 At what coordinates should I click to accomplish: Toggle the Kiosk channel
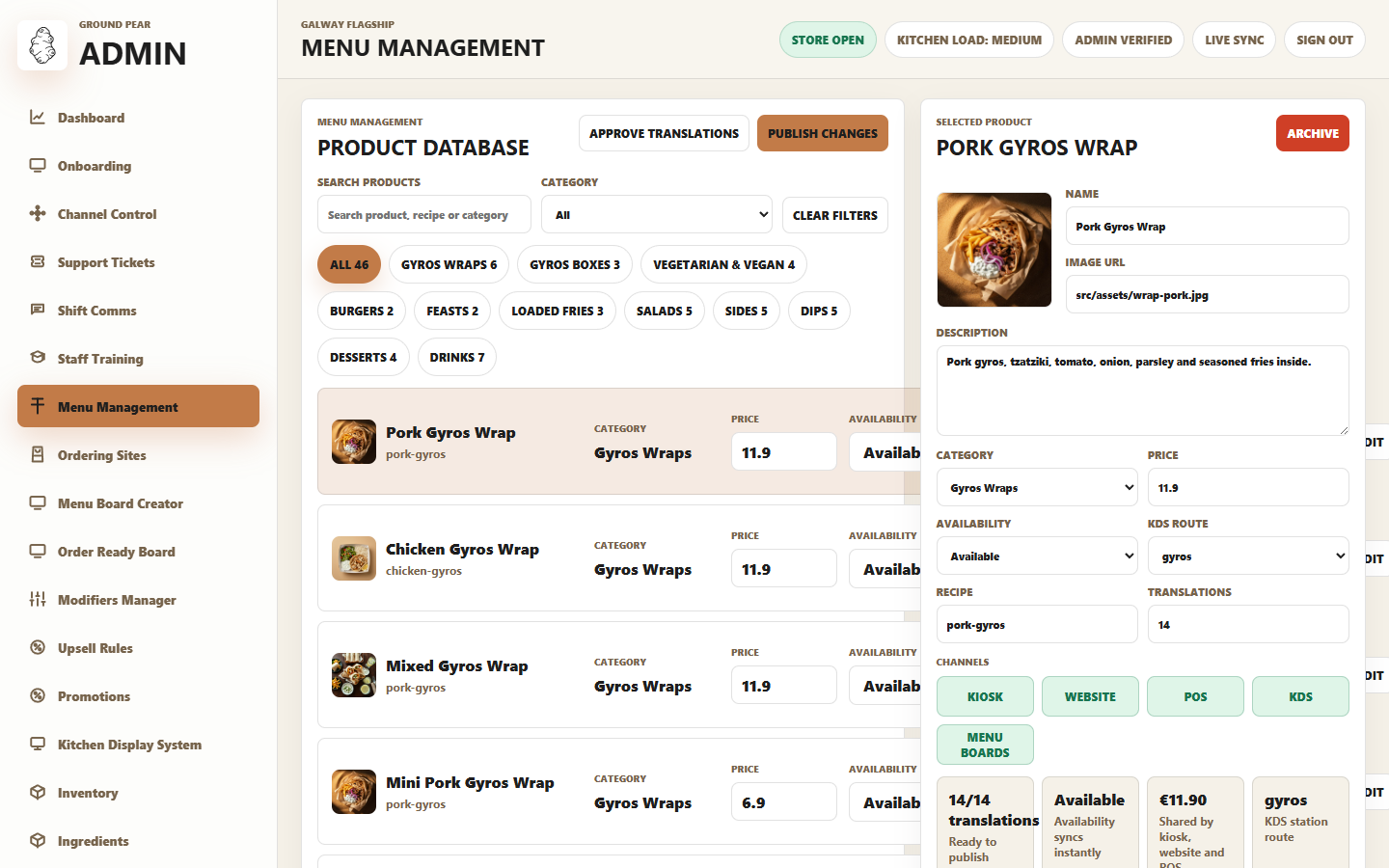[x=985, y=696]
